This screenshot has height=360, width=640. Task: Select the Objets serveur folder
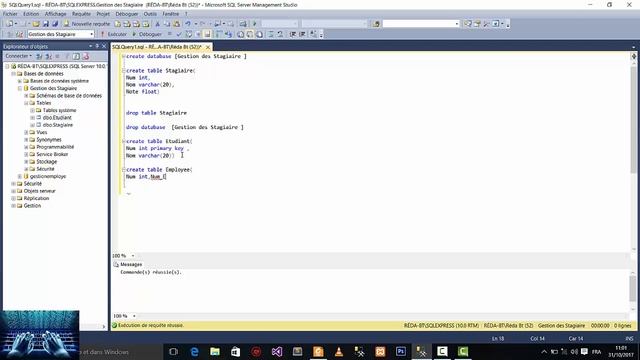click(x=39, y=191)
